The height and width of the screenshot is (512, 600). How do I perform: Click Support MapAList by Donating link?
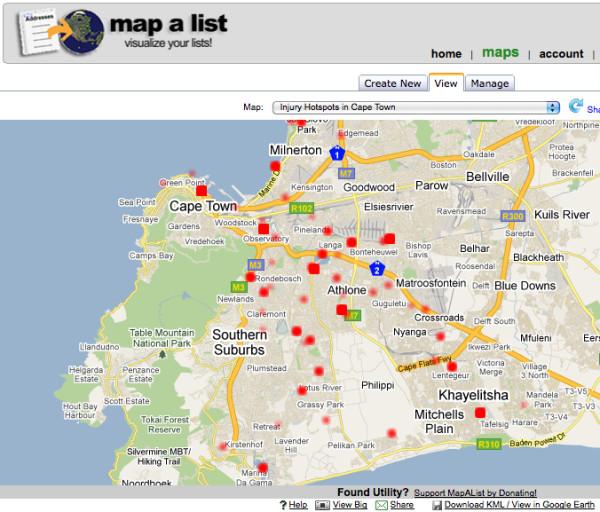coord(475,493)
